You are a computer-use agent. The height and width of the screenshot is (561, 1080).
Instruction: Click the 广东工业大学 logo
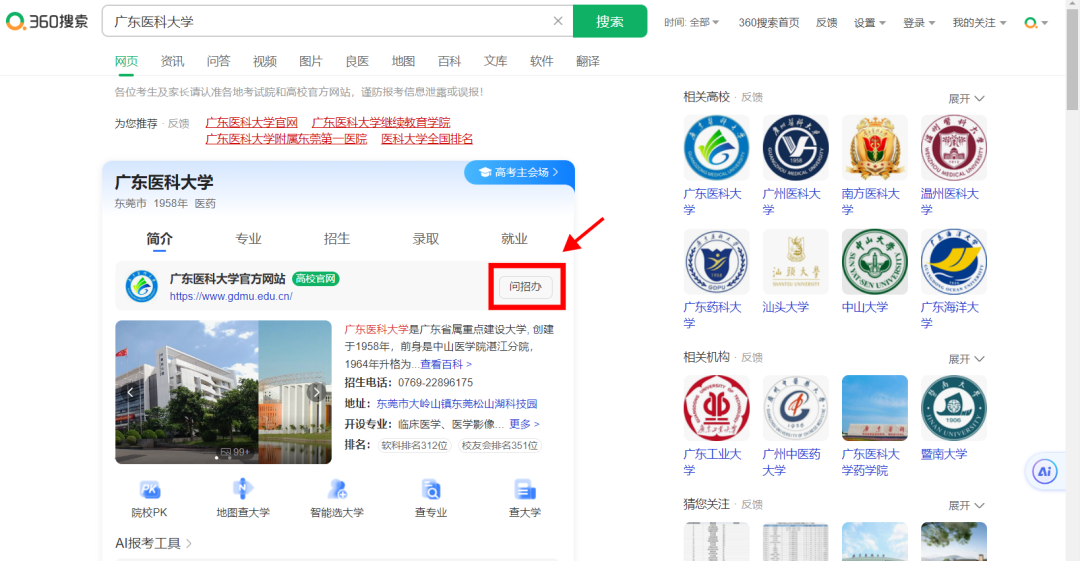pos(716,408)
